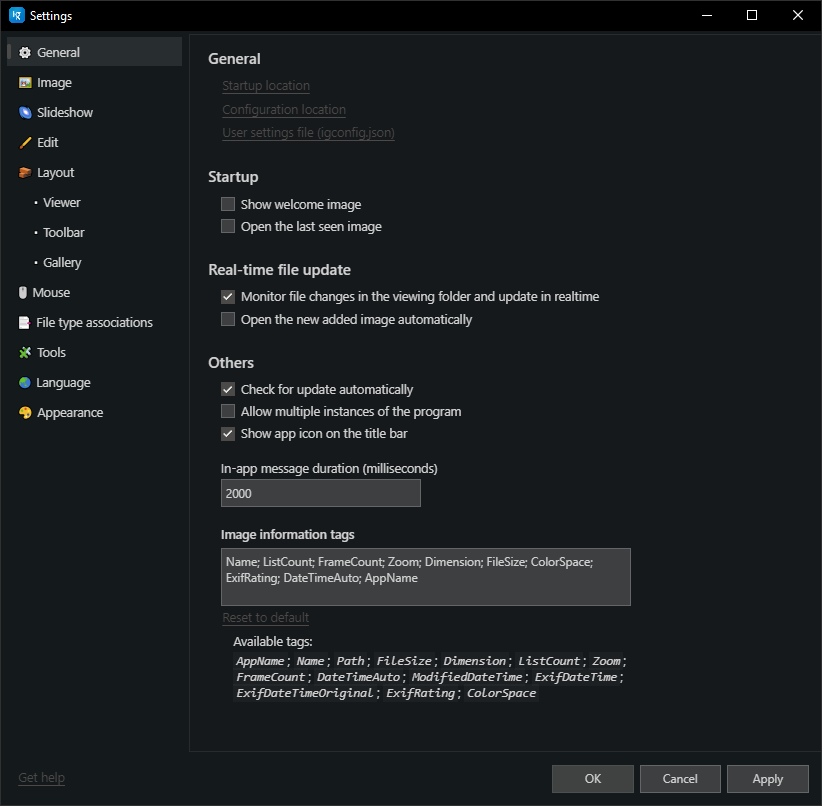Open Mouse settings
The width and height of the screenshot is (822, 806).
[x=94, y=292]
